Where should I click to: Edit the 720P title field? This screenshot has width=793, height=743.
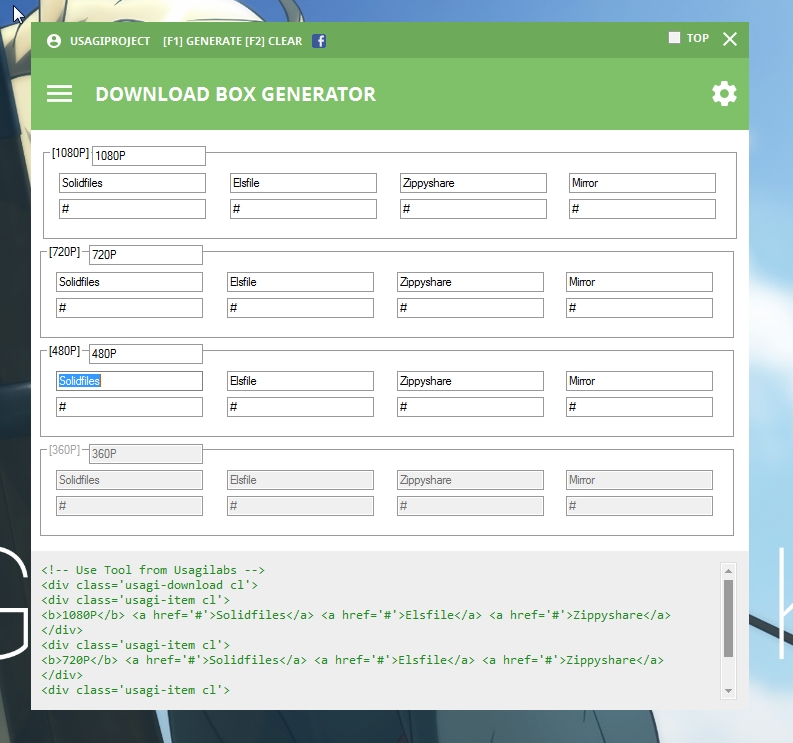click(x=146, y=255)
